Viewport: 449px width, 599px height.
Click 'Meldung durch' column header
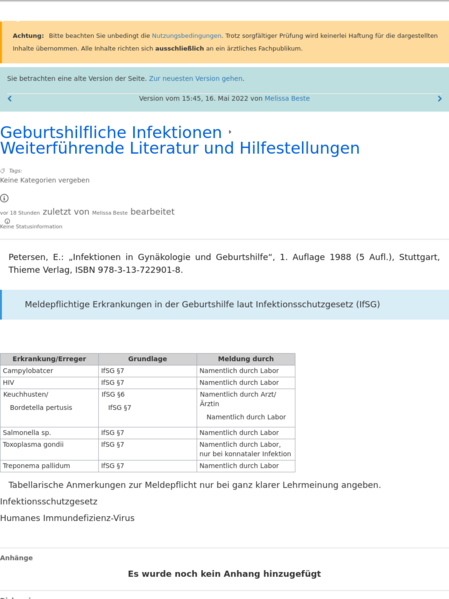tap(246, 359)
